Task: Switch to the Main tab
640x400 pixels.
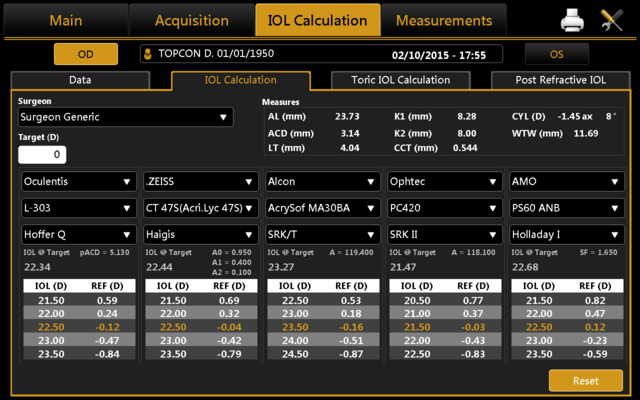Action: pyautogui.click(x=66, y=20)
